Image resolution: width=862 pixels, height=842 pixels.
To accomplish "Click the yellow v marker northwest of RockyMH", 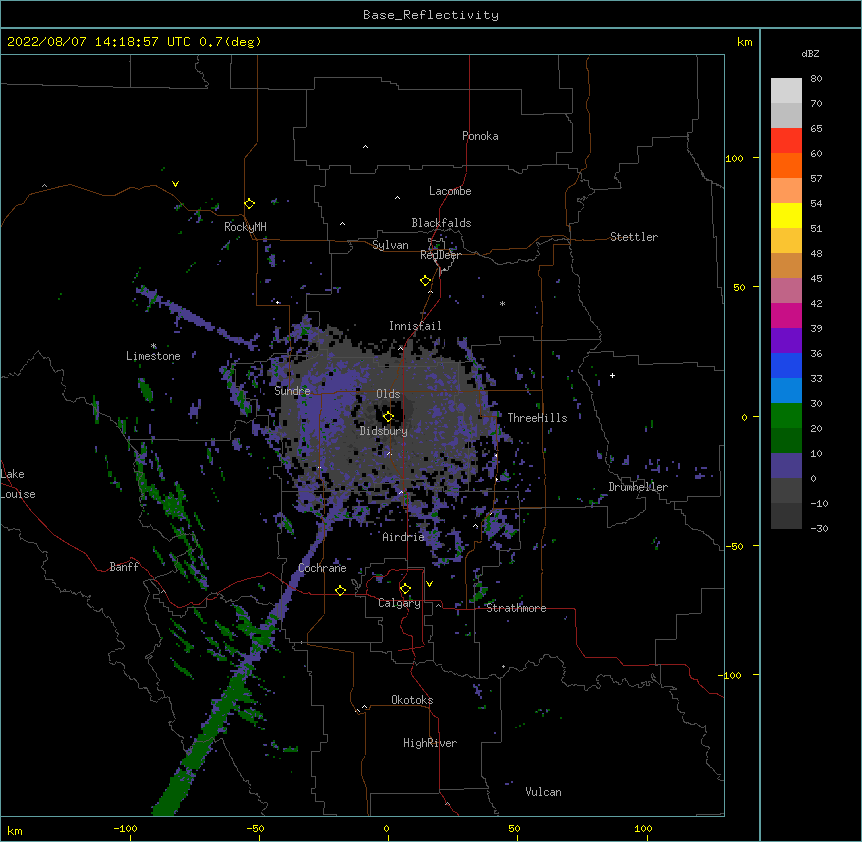I will [175, 184].
